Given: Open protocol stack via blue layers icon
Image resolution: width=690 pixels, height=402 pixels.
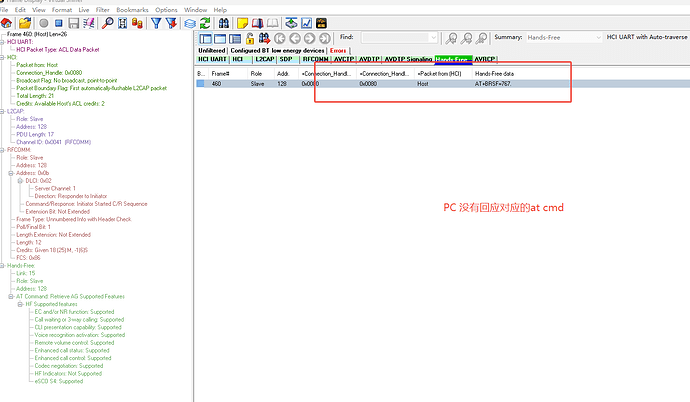Looking at the screenshot, I should pyautogui.click(x=190, y=23).
